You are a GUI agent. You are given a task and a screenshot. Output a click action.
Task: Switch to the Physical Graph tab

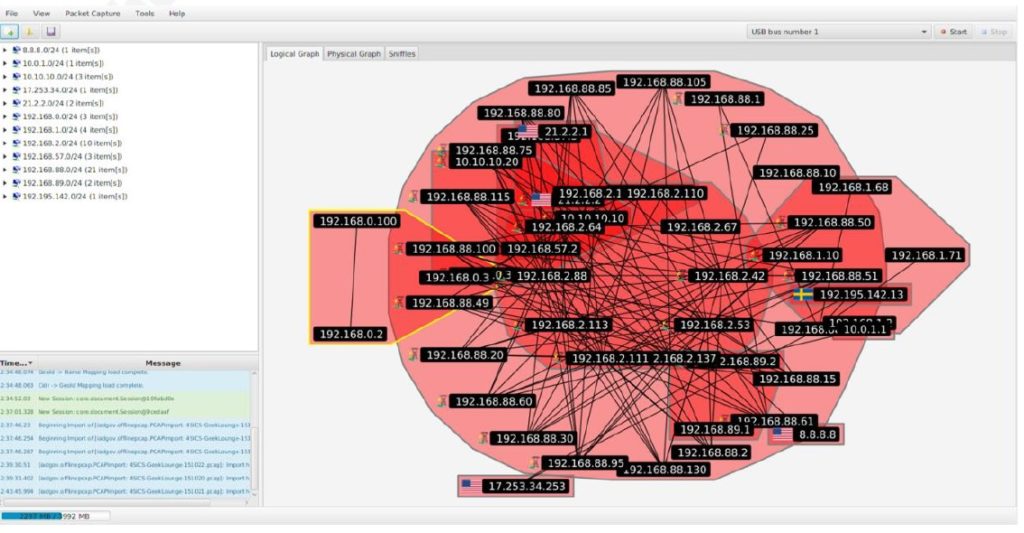[x=353, y=54]
